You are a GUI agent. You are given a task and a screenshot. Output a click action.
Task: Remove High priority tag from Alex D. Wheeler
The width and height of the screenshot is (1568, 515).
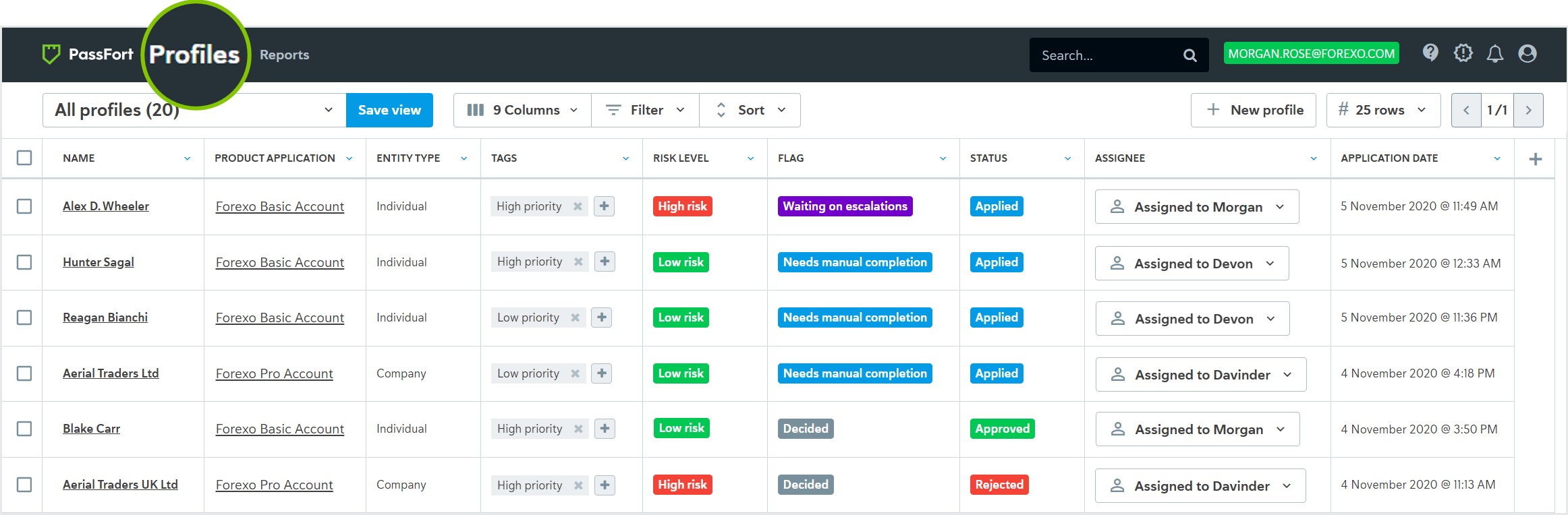(x=578, y=206)
